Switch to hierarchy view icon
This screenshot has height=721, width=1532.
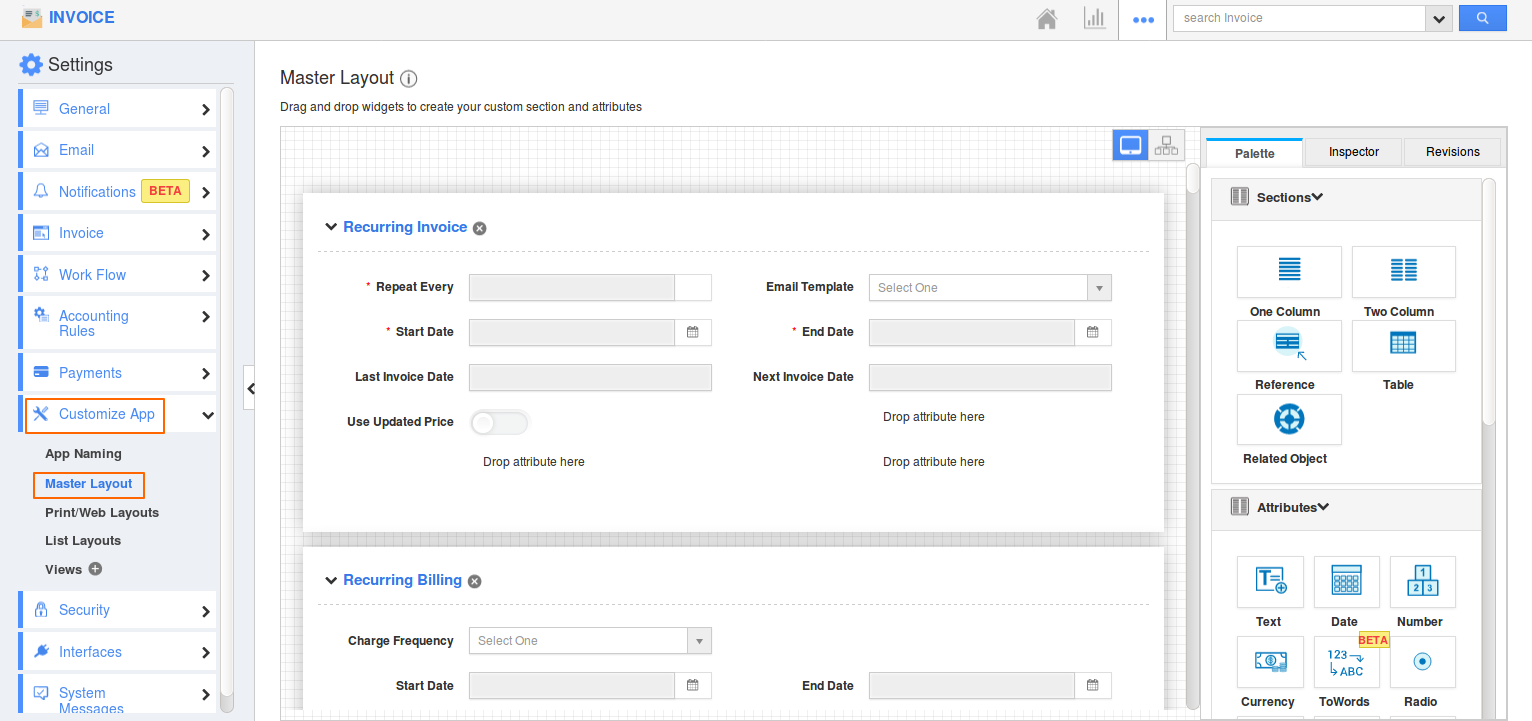pyautogui.click(x=1166, y=145)
